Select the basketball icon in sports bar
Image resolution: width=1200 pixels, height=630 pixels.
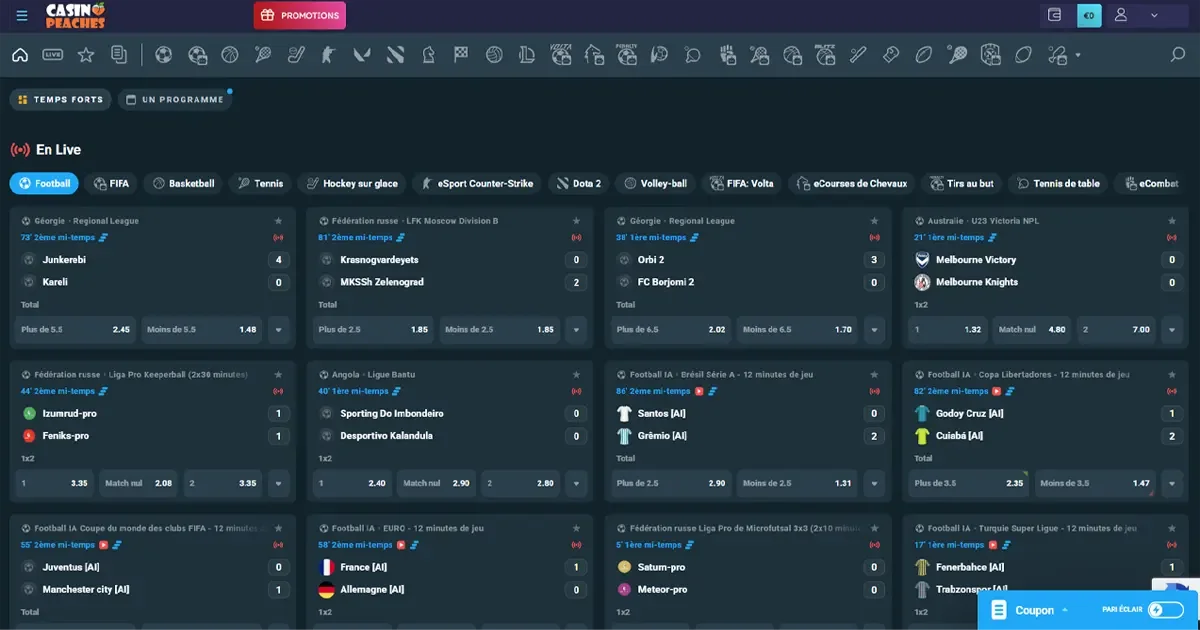pyautogui.click(x=230, y=55)
